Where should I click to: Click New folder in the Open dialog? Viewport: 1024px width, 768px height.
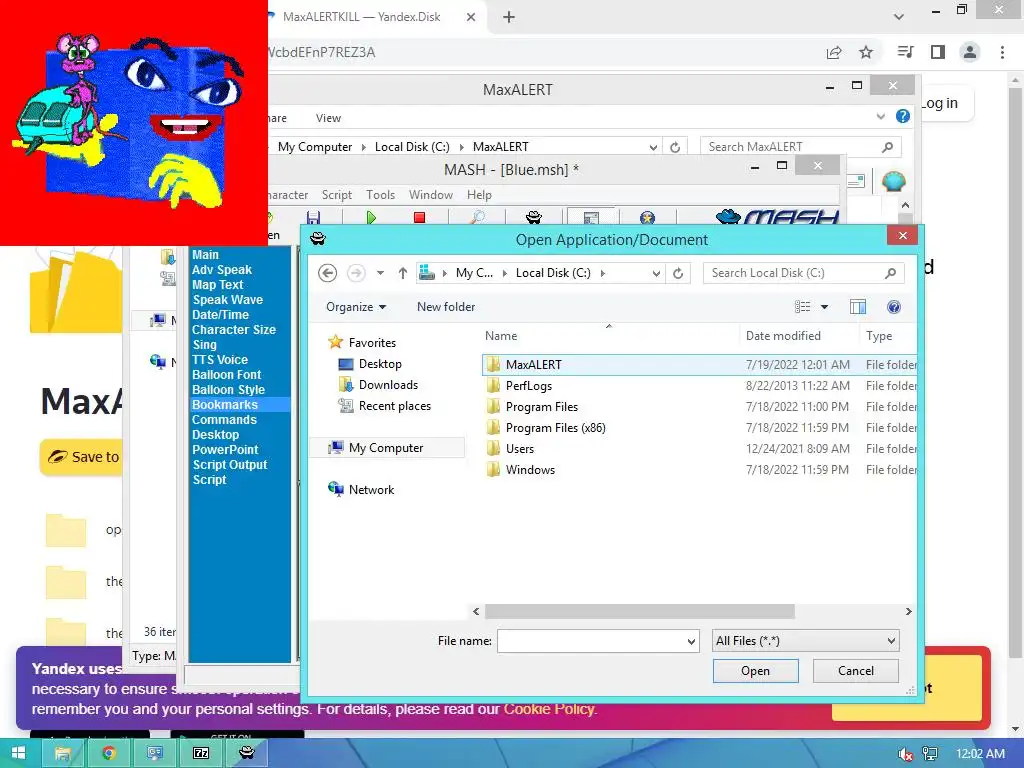[446, 307]
